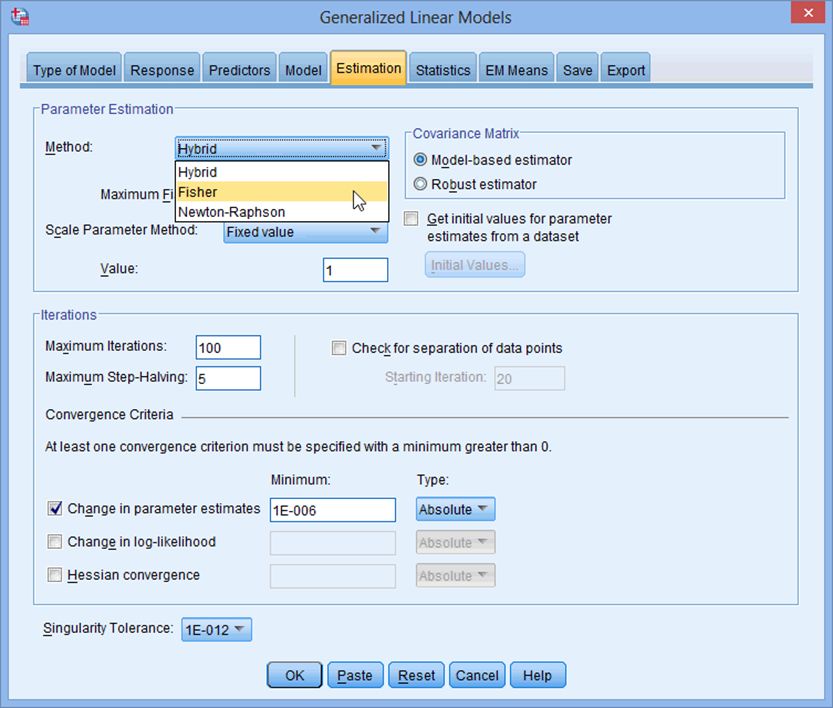Open the Save tab
Viewport: 833px width, 708px height.
577,70
